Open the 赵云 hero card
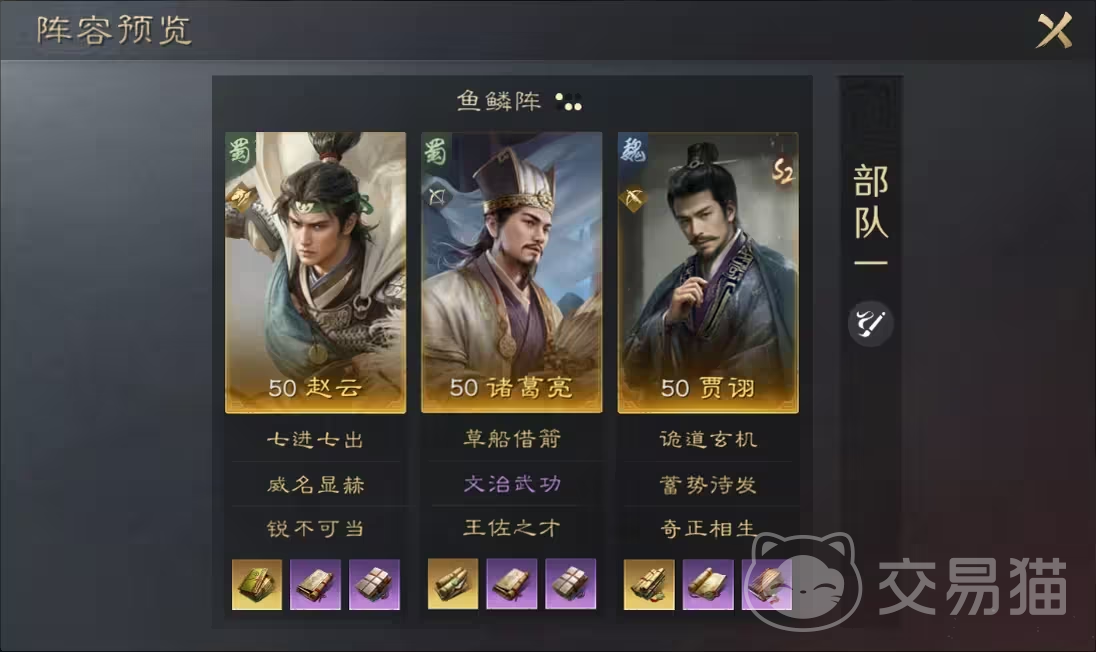This screenshot has width=1096, height=652. tap(315, 273)
